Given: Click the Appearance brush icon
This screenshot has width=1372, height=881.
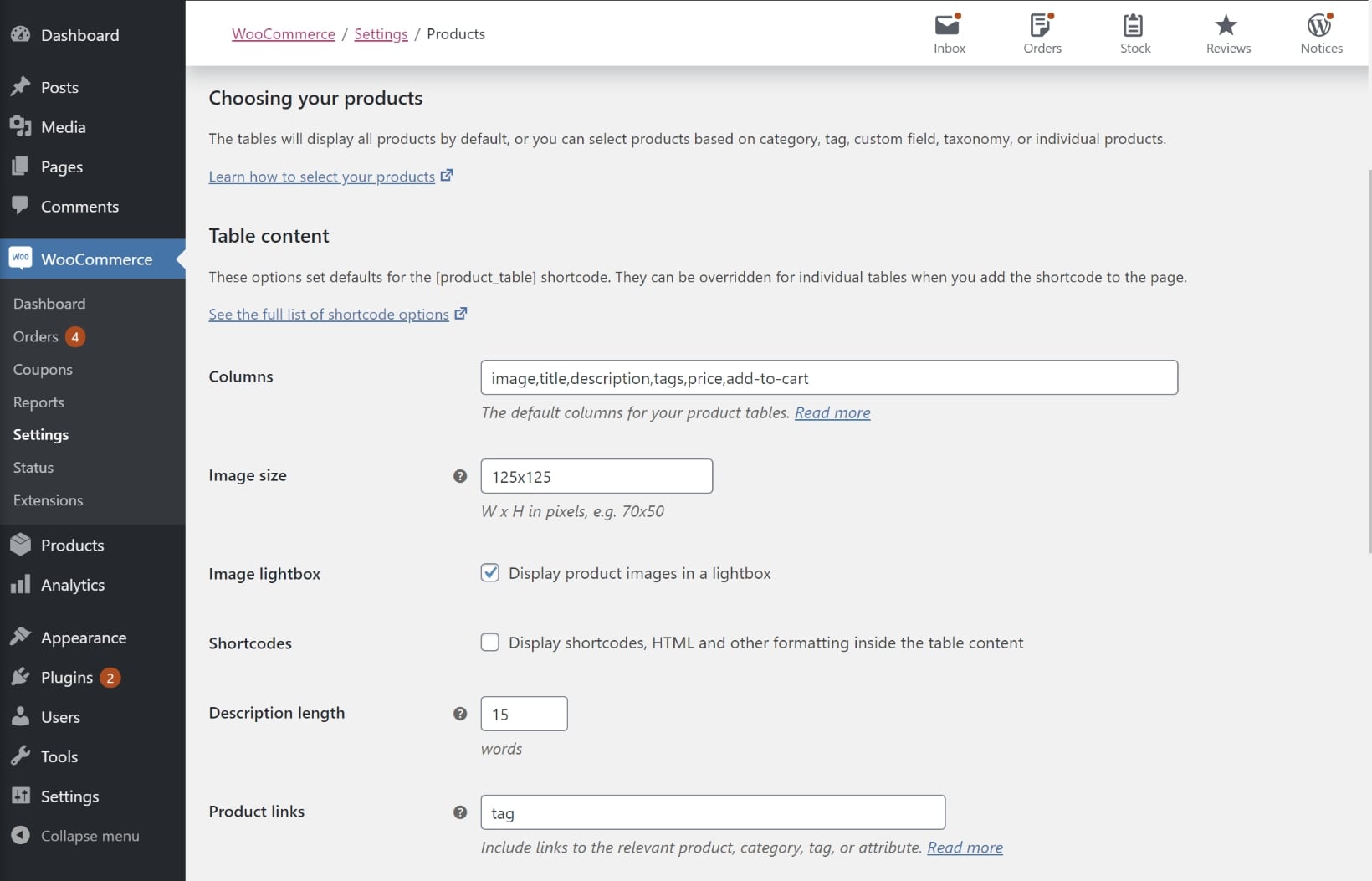Looking at the screenshot, I should coord(22,636).
